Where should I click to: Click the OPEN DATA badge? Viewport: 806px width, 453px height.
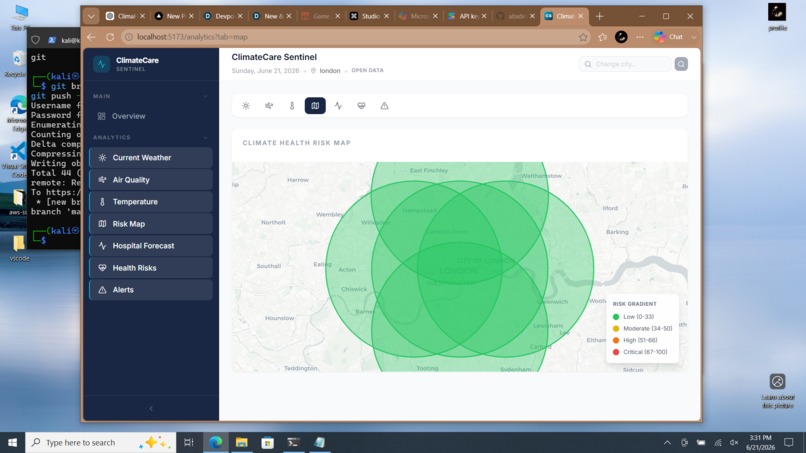(x=368, y=70)
